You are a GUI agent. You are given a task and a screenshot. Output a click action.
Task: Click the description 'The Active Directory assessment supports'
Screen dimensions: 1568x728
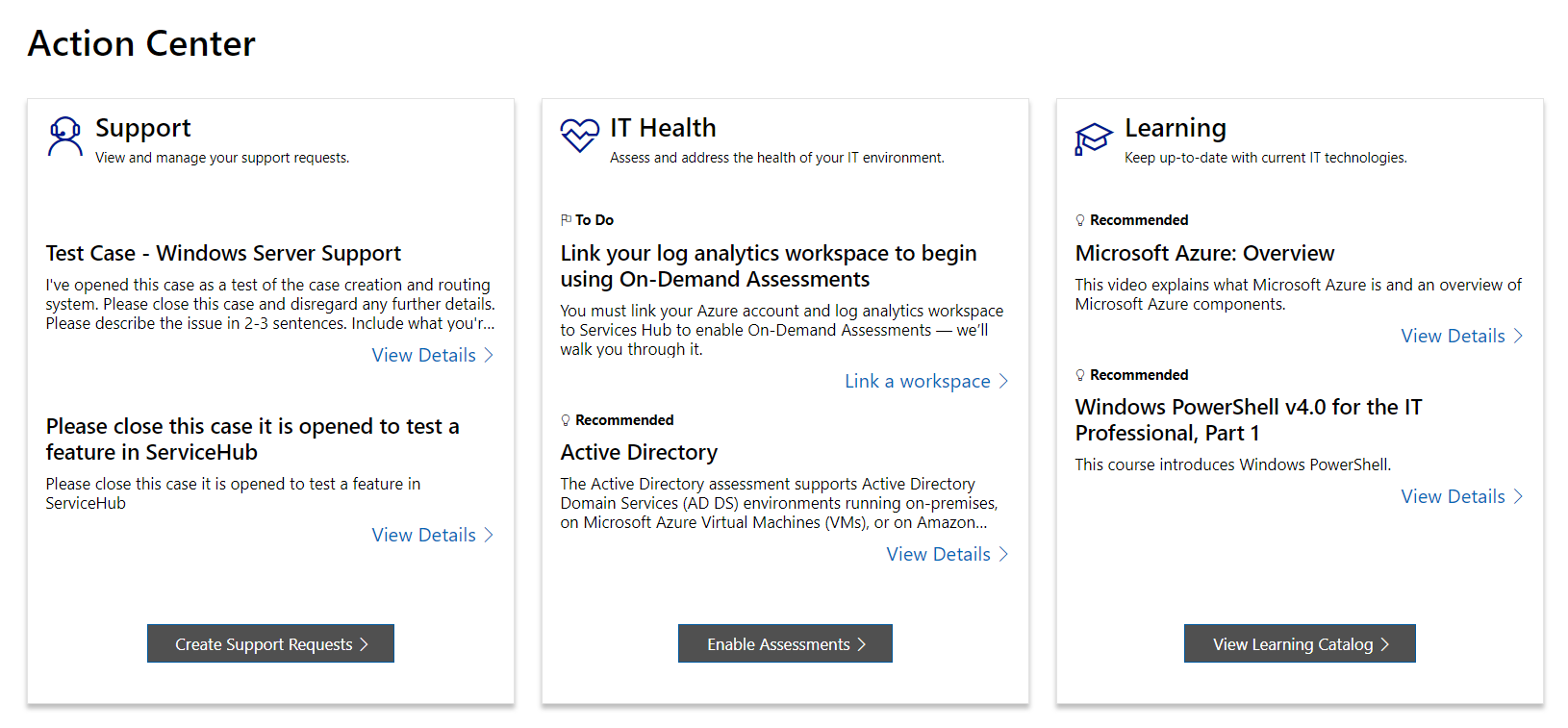point(779,503)
